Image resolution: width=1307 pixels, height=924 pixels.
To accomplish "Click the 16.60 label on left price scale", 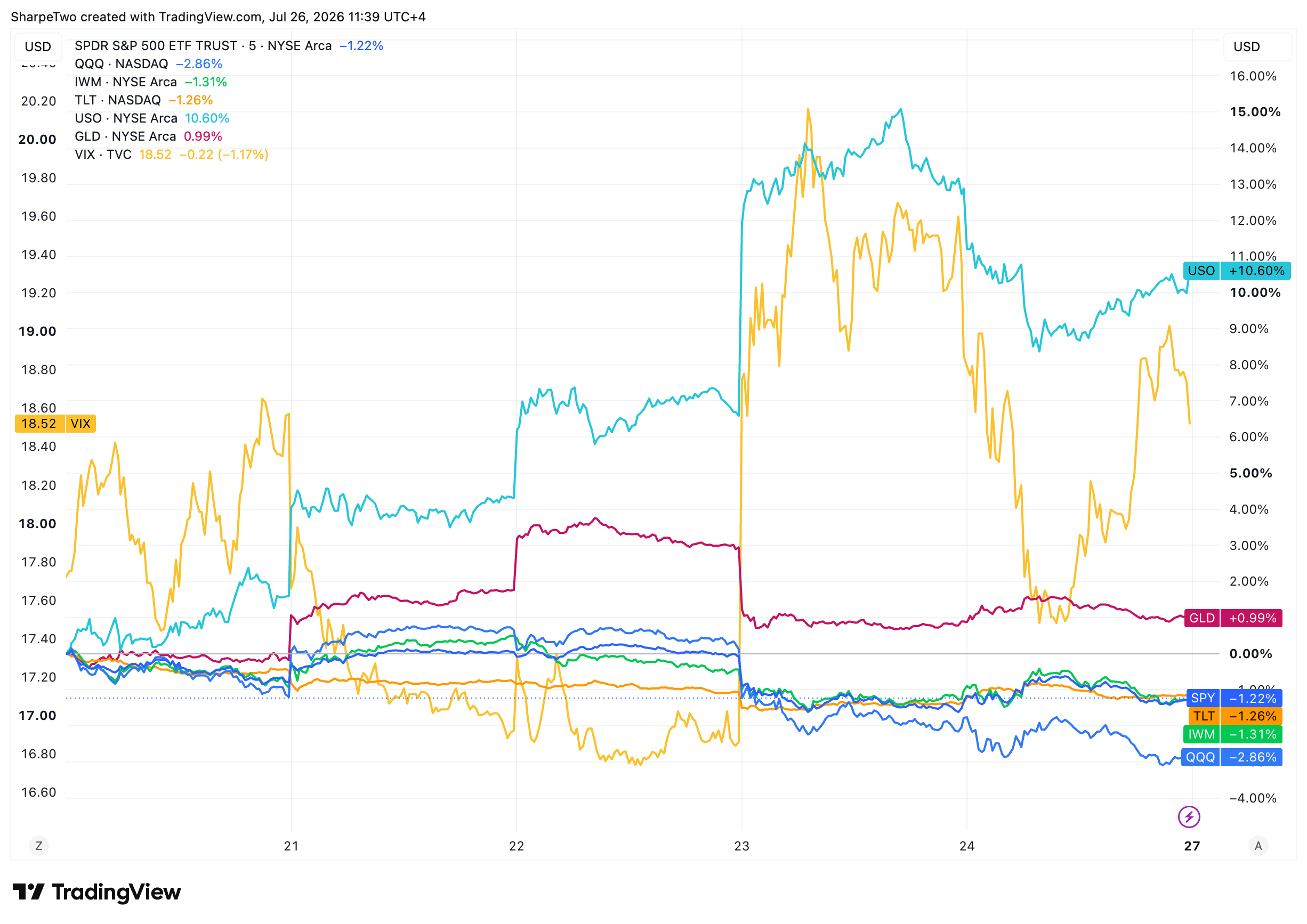I will click(x=39, y=792).
